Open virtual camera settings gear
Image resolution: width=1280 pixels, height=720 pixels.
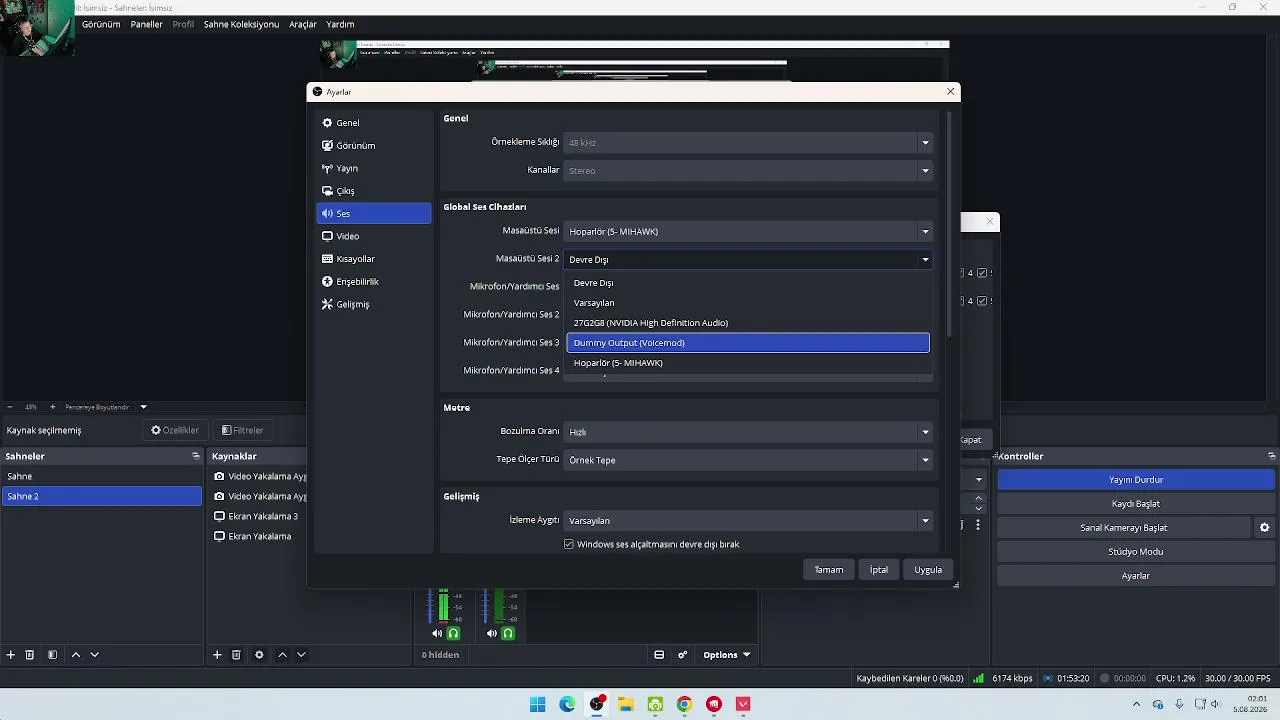tap(1265, 528)
